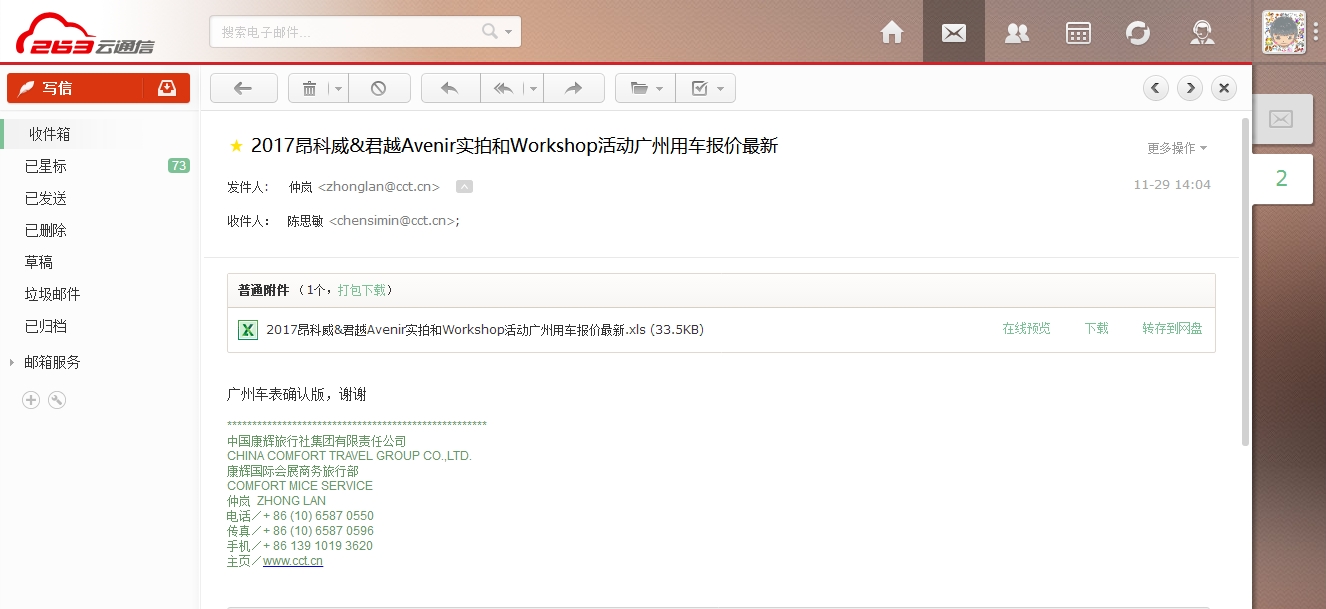The width and height of the screenshot is (1326, 609).
Task: Click the 写信 compose button
Action: (x=74, y=88)
